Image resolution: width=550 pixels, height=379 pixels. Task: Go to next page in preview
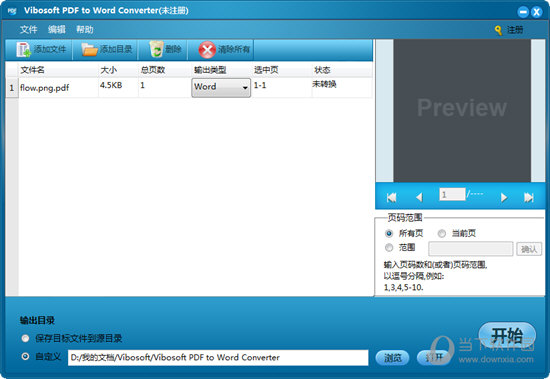(x=504, y=198)
